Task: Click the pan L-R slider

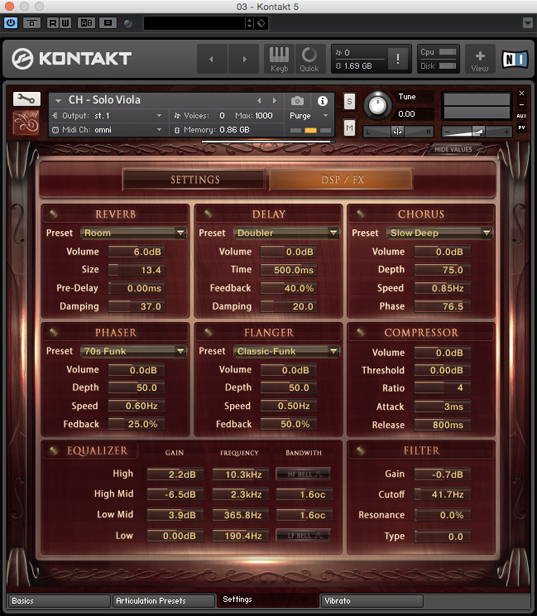Action: [x=398, y=132]
